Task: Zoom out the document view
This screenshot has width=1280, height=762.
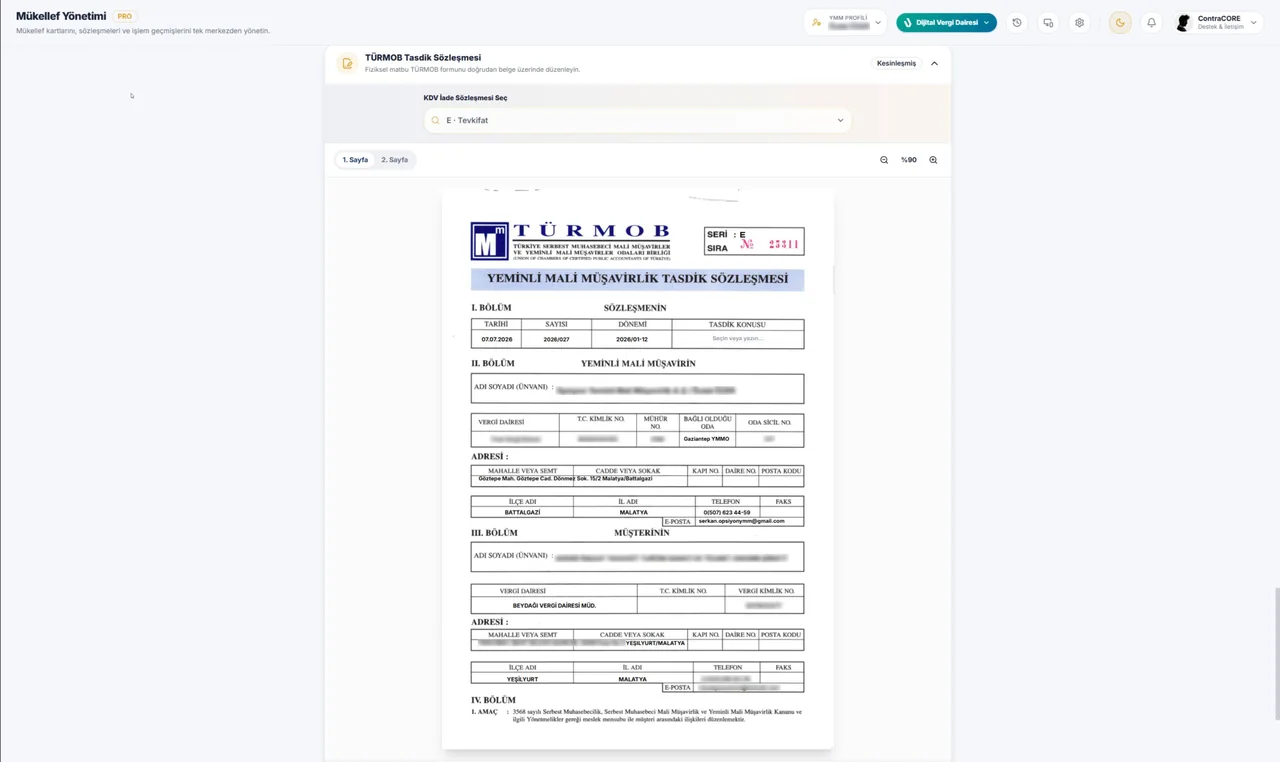Action: 884,160
